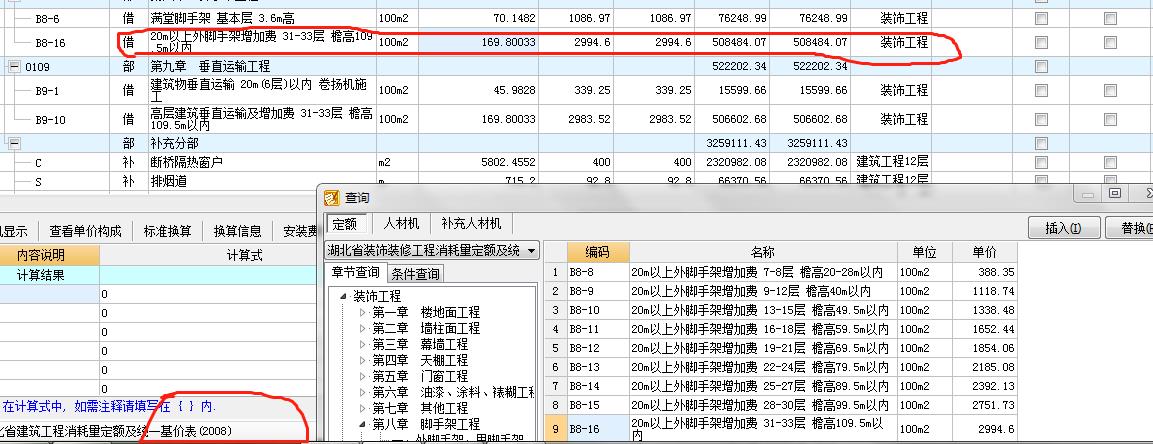Open the 查看单价构成 tab
Image resolution: width=1153 pixels, height=444 pixels.
85,232
